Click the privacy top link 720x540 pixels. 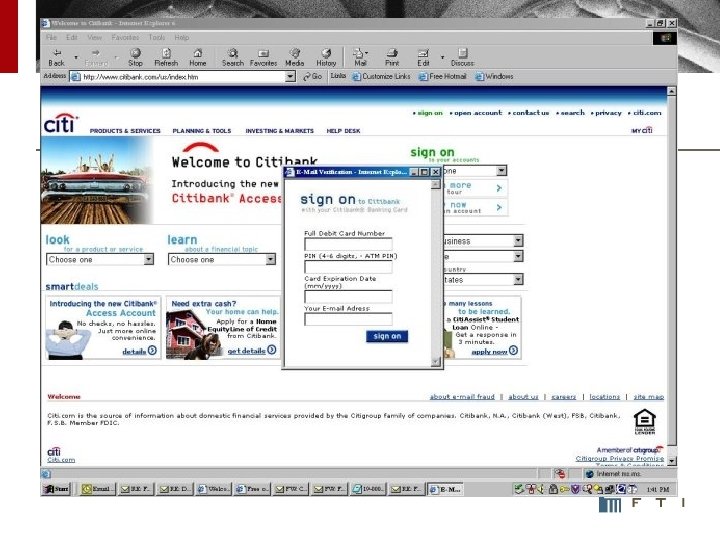coord(608,112)
